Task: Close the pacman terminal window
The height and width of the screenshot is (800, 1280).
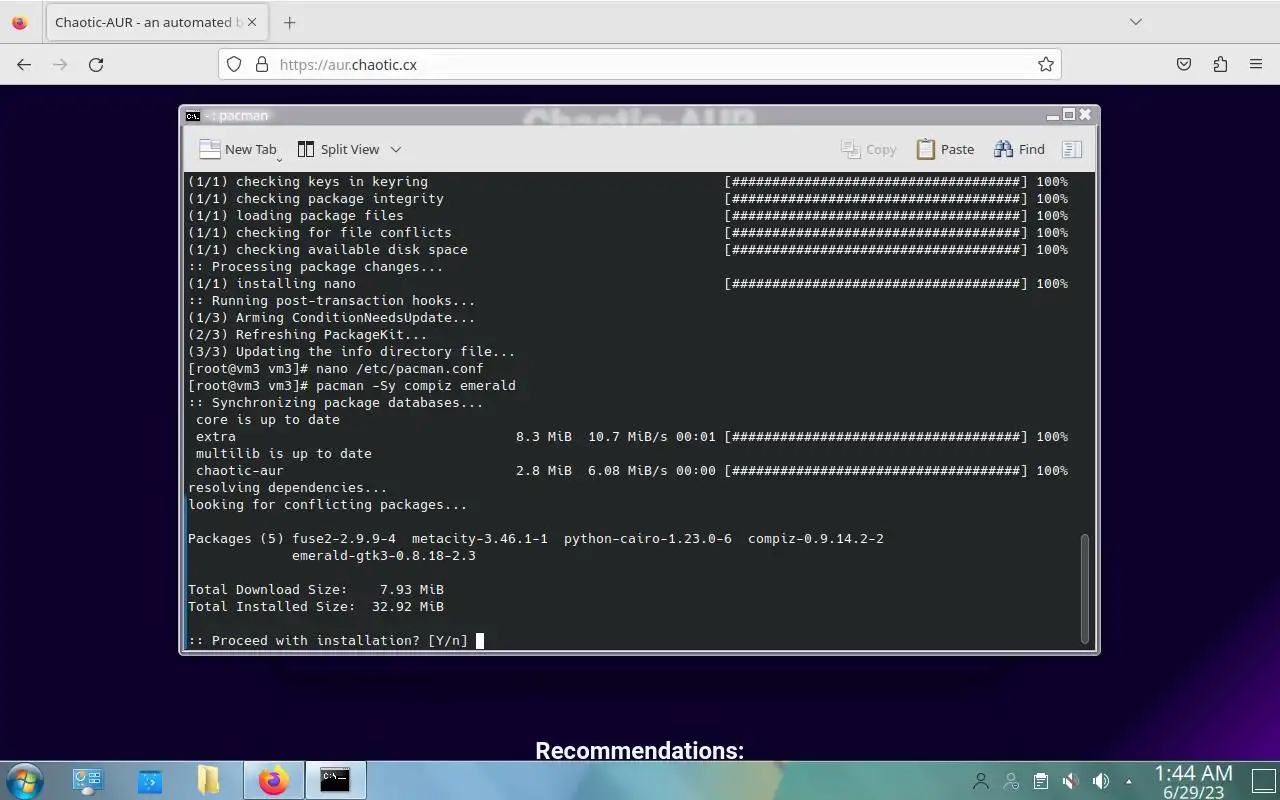Action: click(x=1085, y=115)
